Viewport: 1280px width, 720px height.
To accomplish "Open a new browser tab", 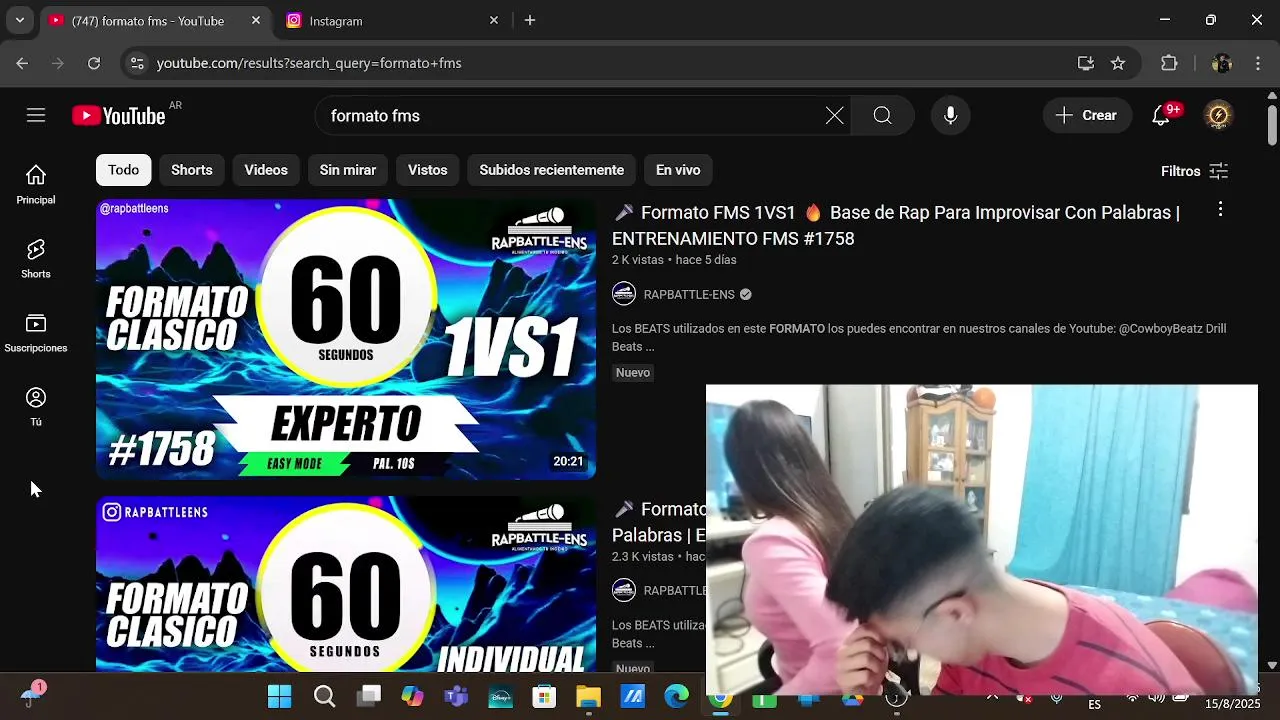I will (x=530, y=20).
